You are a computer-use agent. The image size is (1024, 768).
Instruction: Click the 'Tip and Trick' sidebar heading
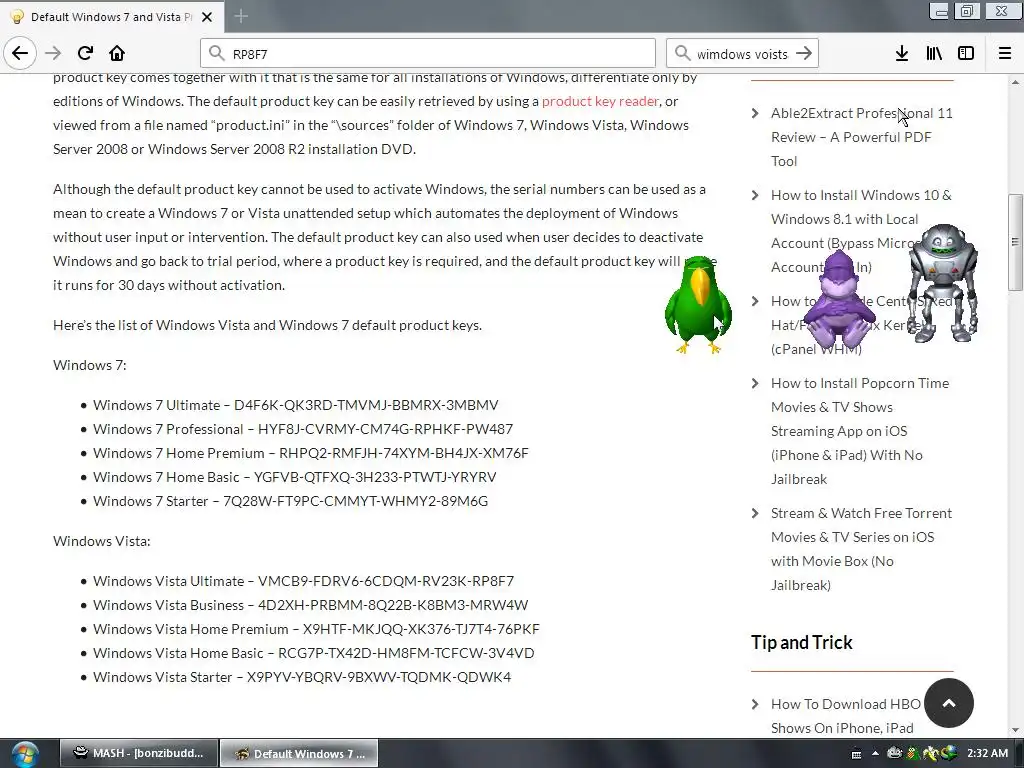(x=801, y=643)
